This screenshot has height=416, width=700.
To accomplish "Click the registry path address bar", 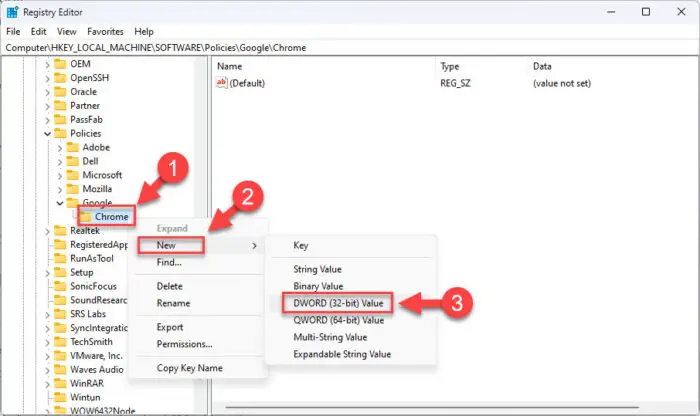I will click(350, 48).
